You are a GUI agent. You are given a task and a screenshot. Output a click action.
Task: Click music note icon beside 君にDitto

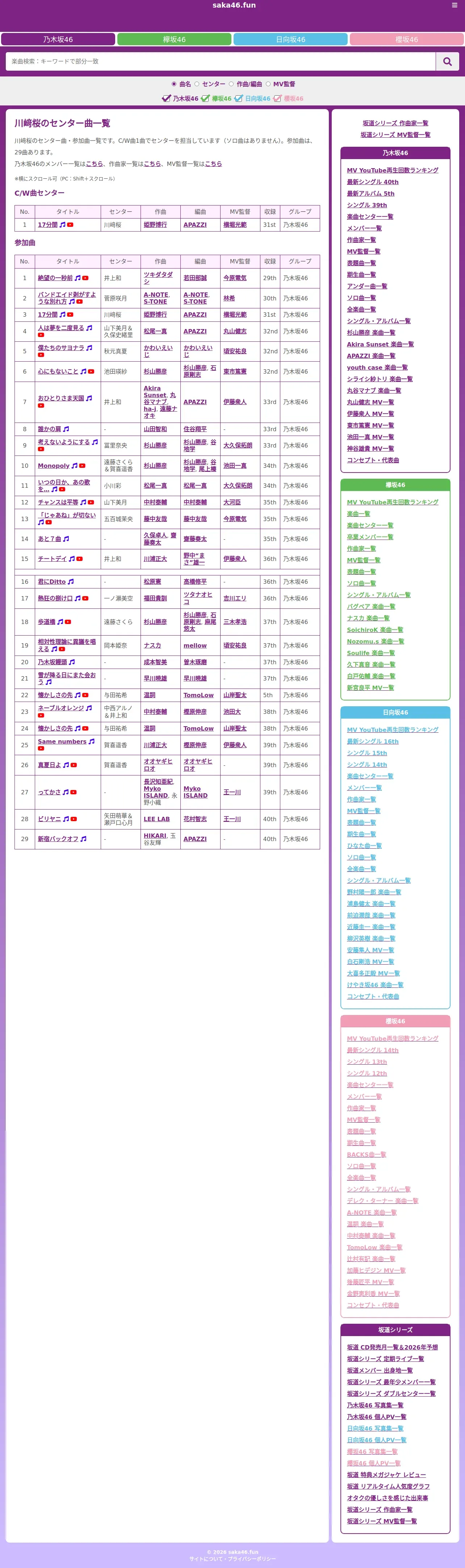click(x=71, y=582)
